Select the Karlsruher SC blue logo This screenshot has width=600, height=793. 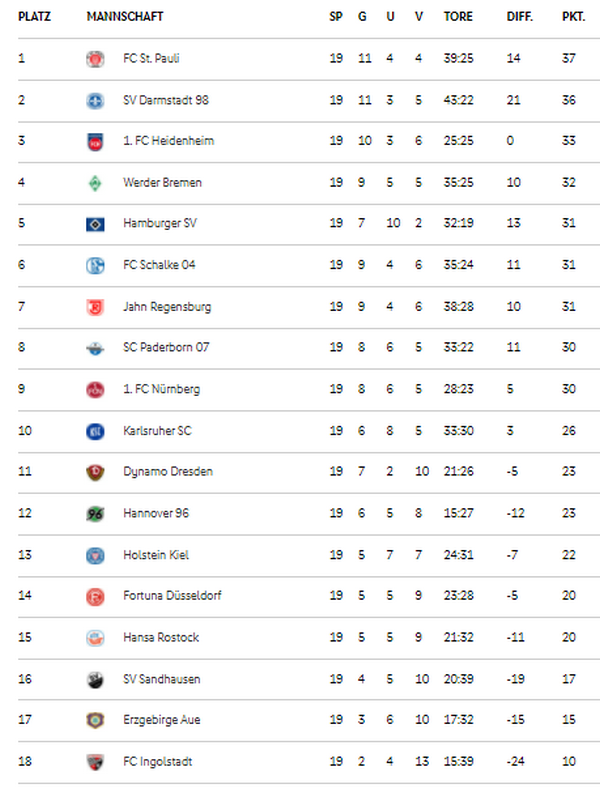pyautogui.click(x=95, y=431)
